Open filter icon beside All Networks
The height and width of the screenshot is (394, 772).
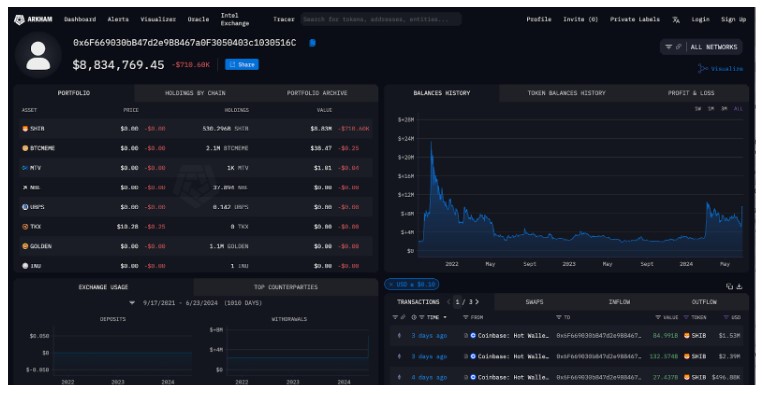tap(669, 47)
